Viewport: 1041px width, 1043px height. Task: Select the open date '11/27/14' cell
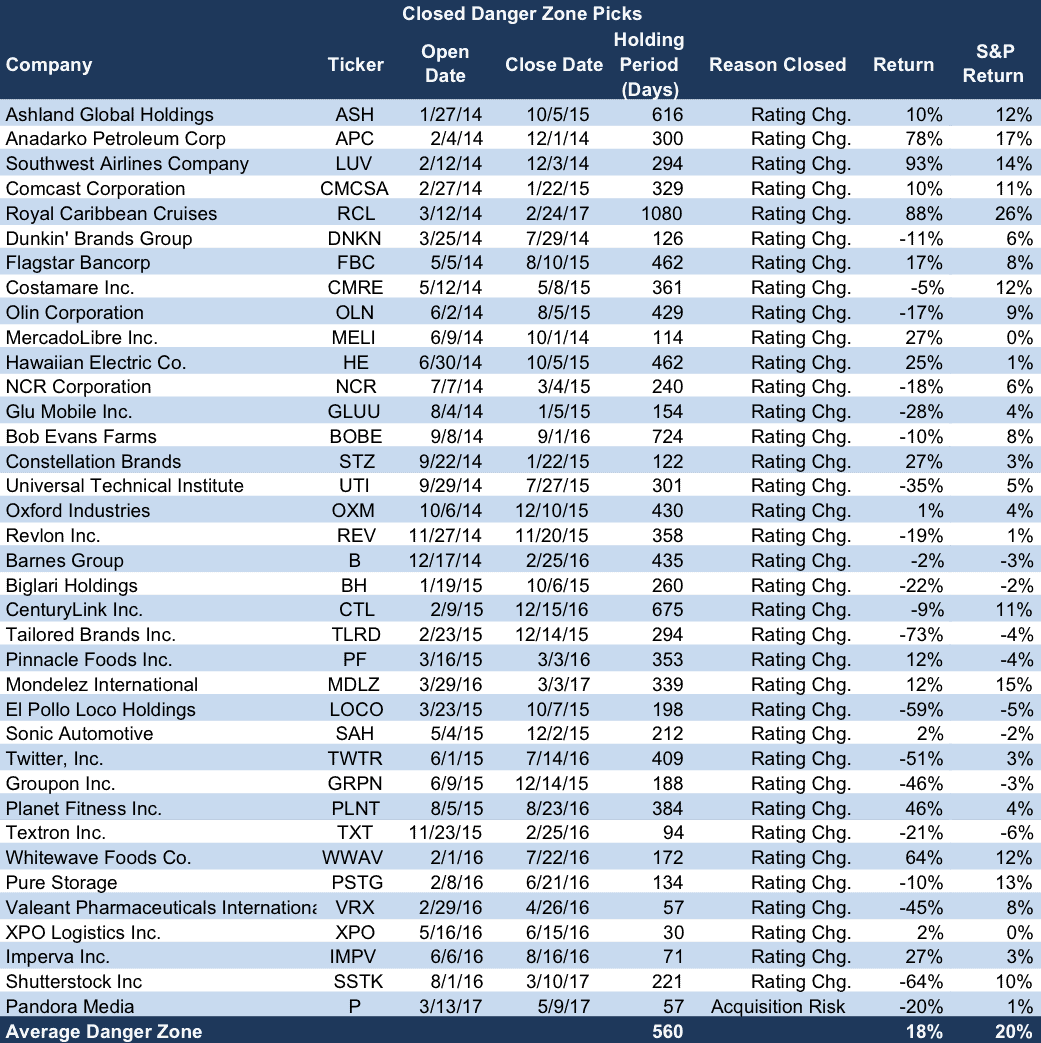(x=445, y=535)
